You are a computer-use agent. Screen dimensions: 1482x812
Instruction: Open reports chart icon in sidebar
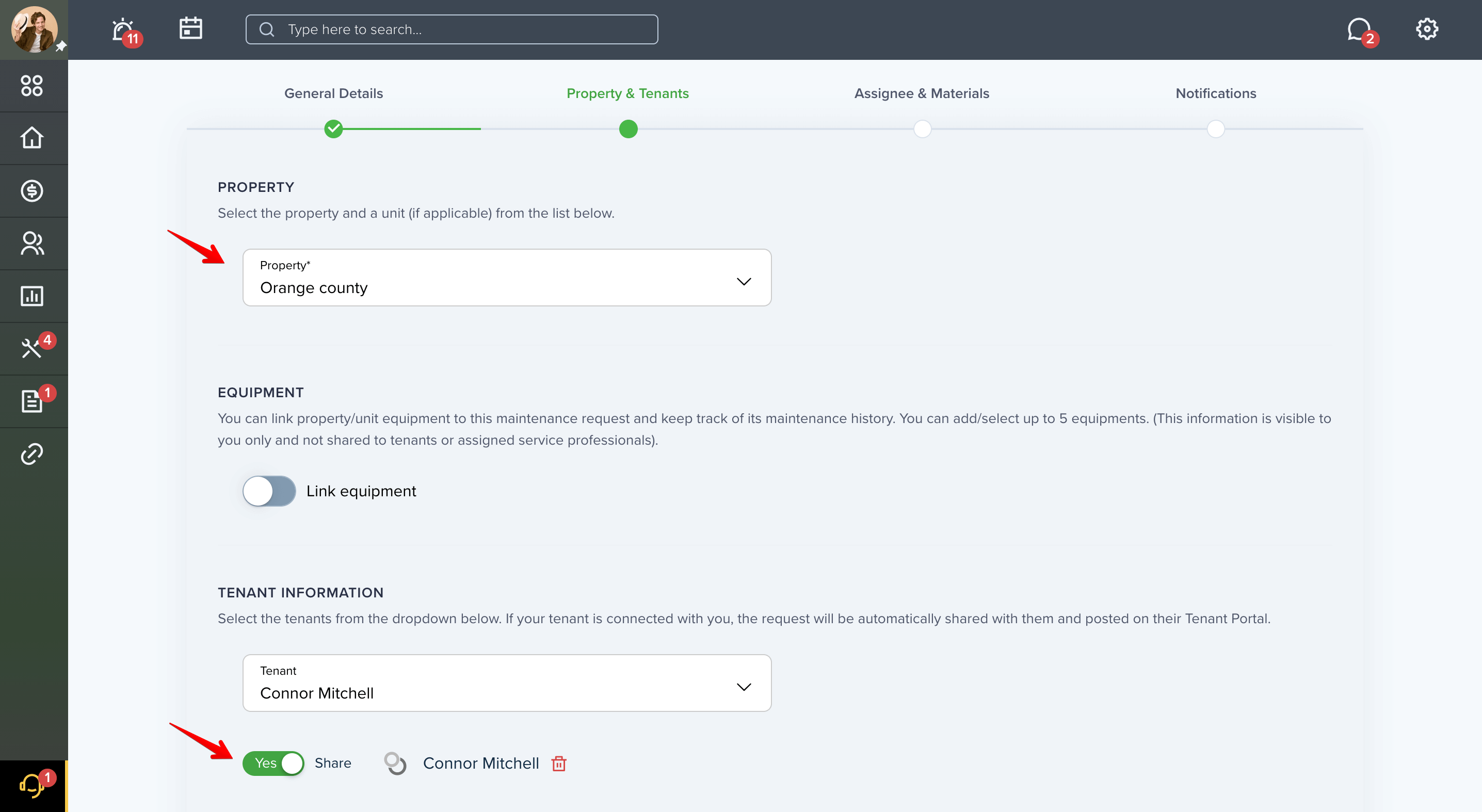pos(31,296)
